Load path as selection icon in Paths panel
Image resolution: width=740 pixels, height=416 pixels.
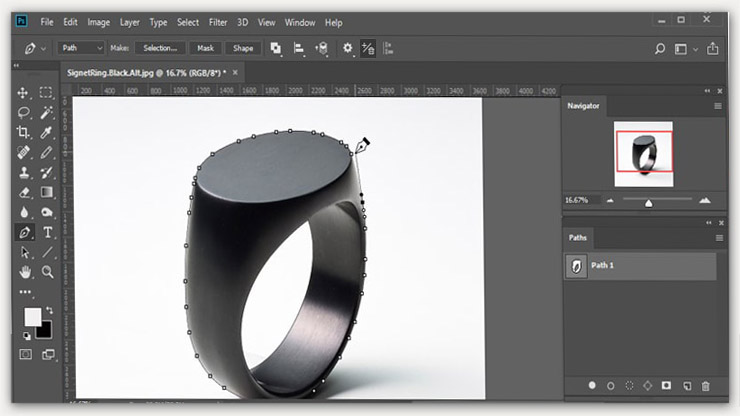pyautogui.click(x=629, y=385)
